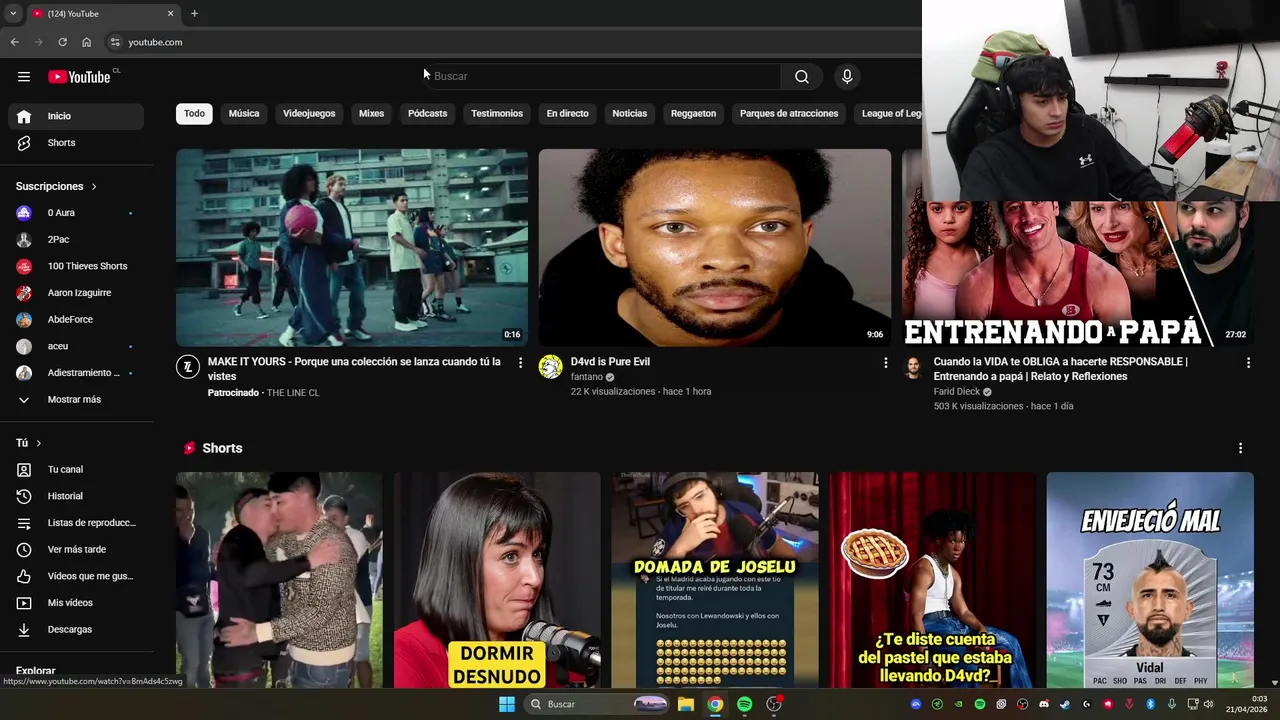The image size is (1280, 720).
Task: Open the Shorts shelf options menu
Action: (x=1240, y=448)
